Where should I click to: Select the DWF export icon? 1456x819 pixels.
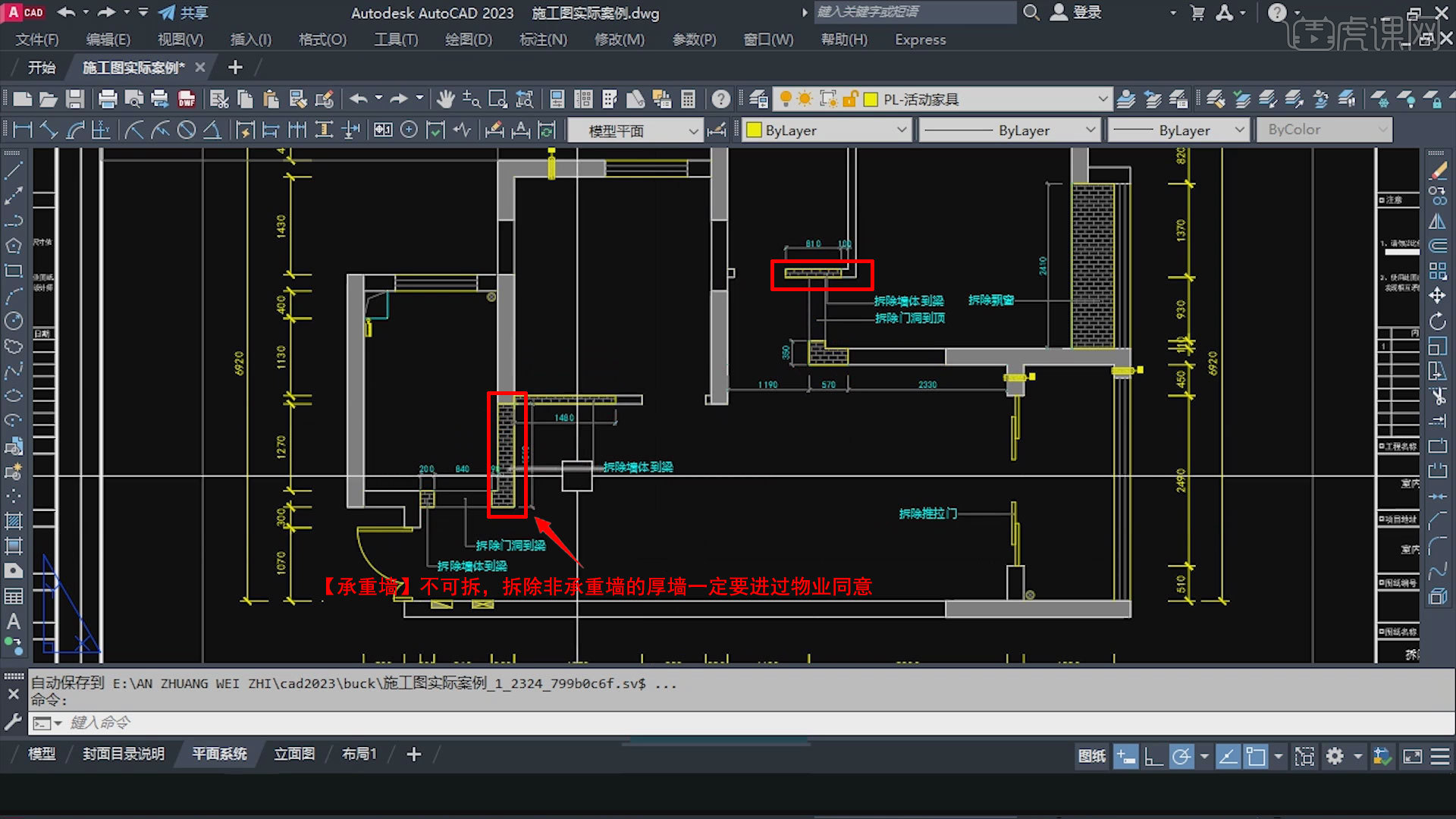pyautogui.click(x=187, y=99)
